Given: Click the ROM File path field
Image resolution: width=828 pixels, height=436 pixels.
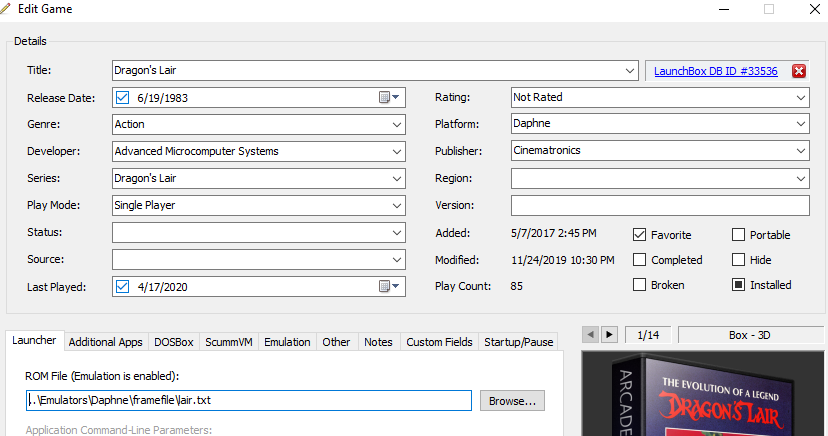Looking at the screenshot, I should click(249, 400).
